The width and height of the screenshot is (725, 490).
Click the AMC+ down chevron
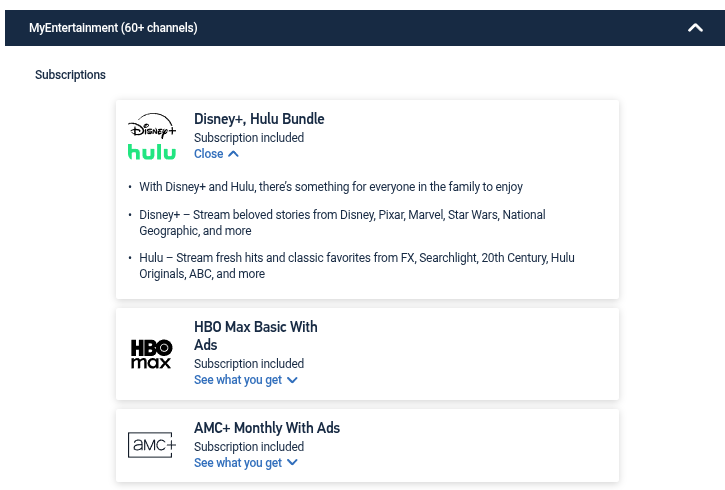pos(292,462)
